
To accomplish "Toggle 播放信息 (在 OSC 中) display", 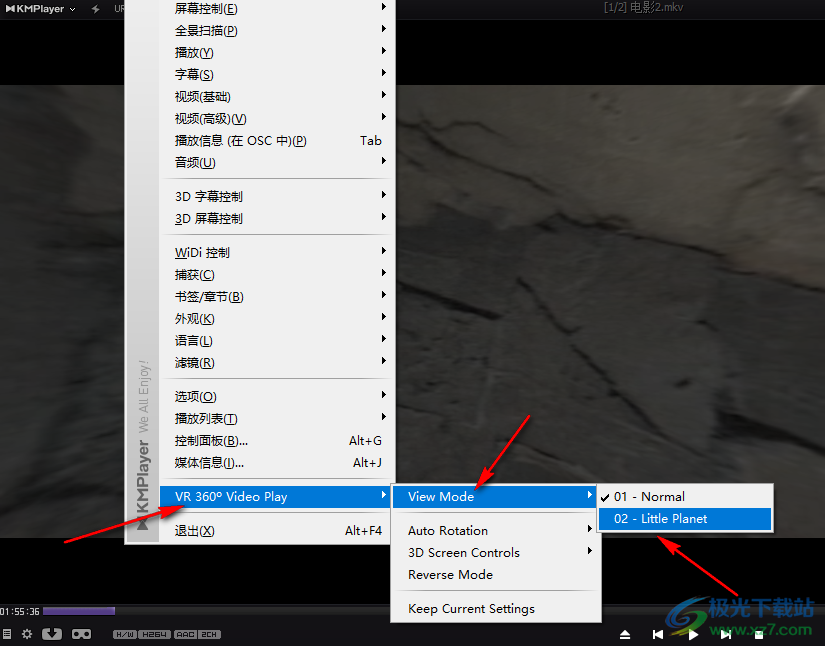I will (x=277, y=140).
